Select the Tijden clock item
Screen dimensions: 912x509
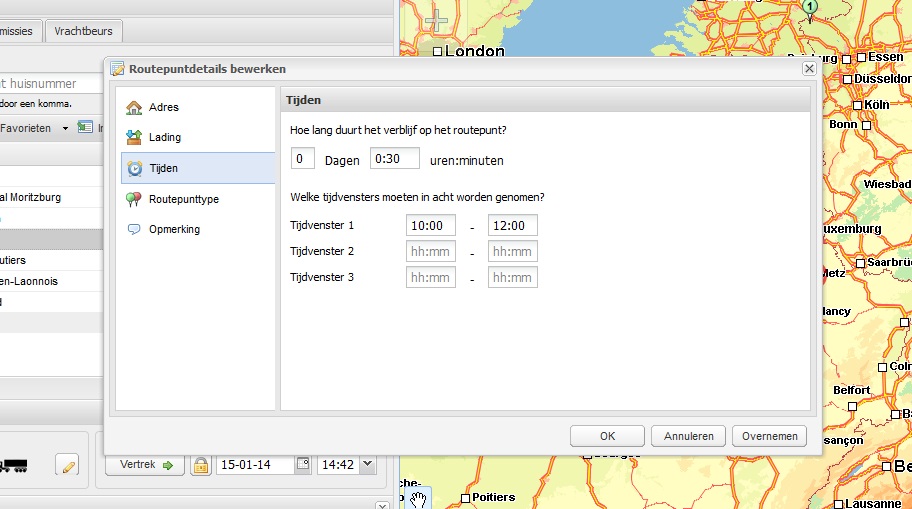coord(163,168)
